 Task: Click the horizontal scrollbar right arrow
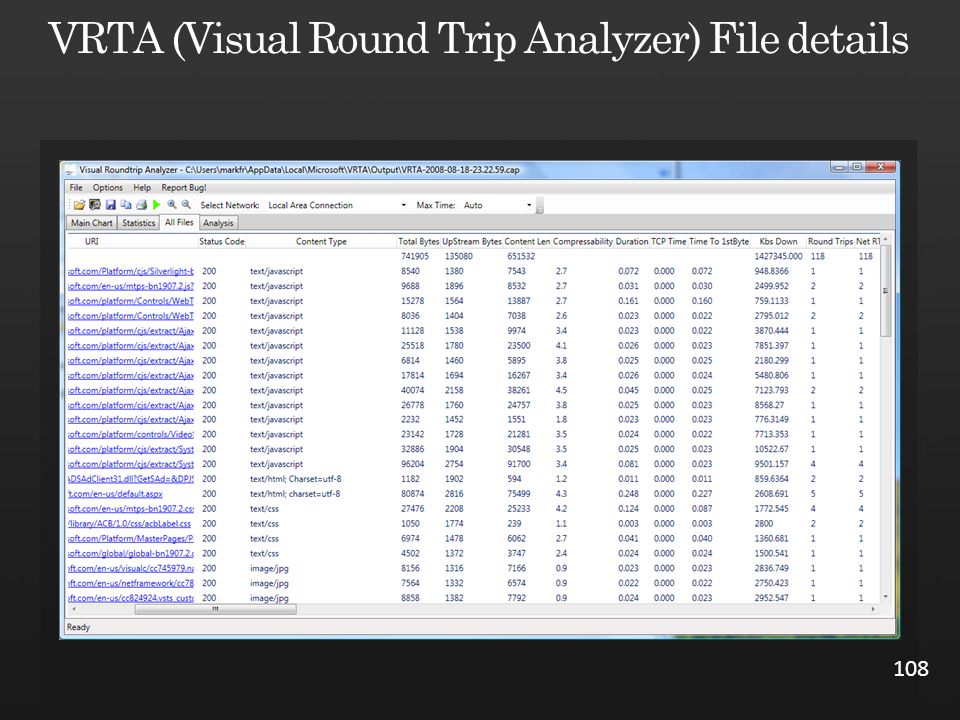[x=873, y=609]
